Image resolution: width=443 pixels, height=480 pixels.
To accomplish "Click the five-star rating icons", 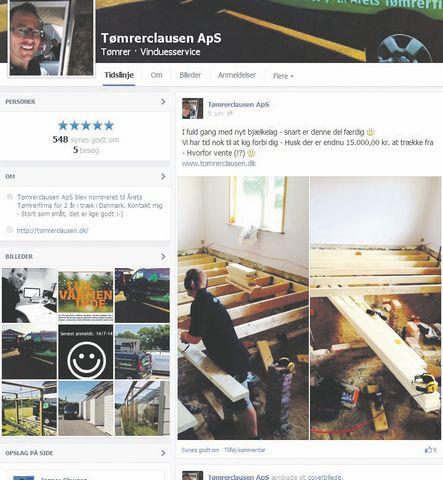I will point(86,125).
